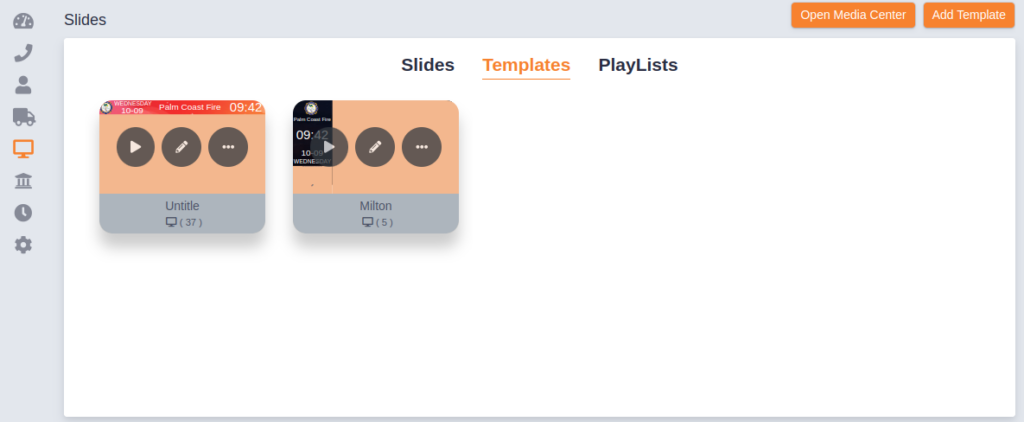Select the monitor display sidebar icon
Viewport: 1024px width, 422px height.
(x=24, y=149)
